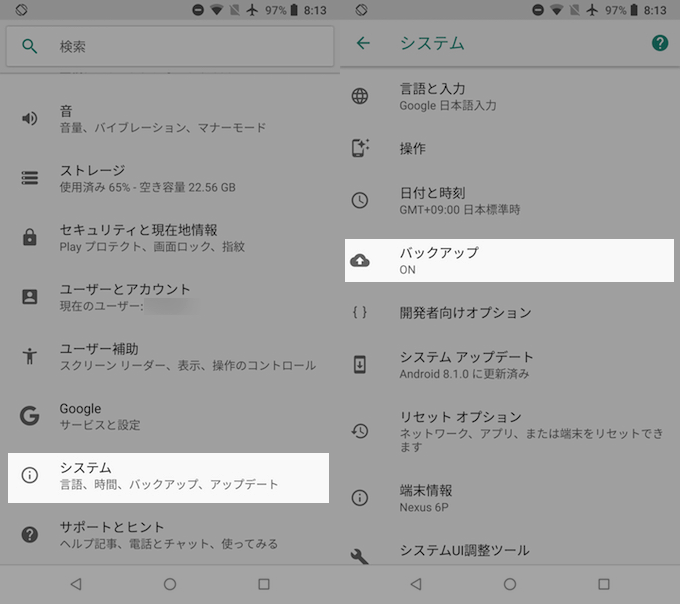This screenshot has width=680, height=604.
Task: Tap the Support and tips question icon
Action: [x=30, y=535]
